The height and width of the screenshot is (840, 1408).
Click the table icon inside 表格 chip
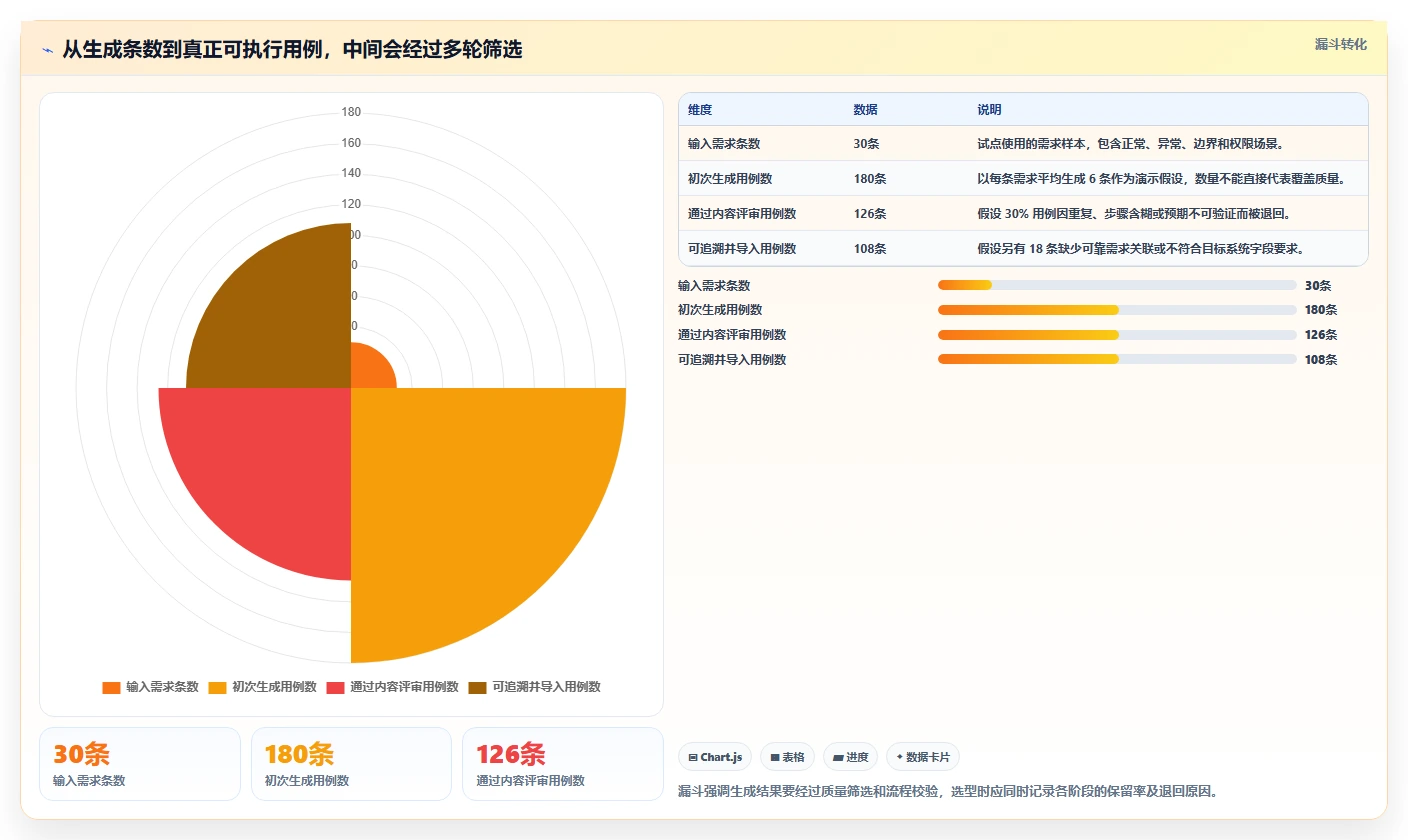tap(775, 758)
